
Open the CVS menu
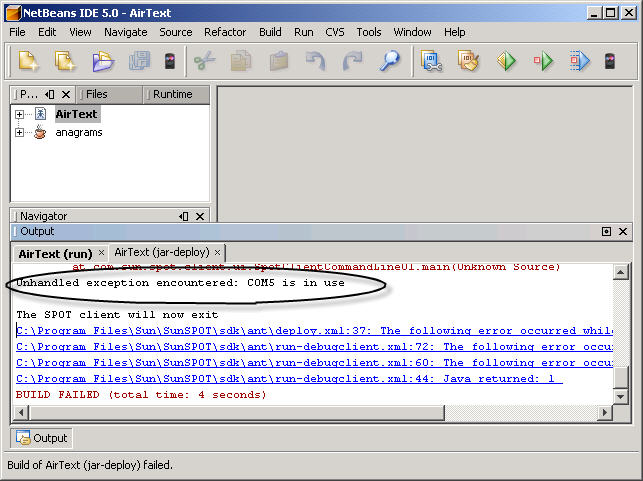[x=335, y=32]
